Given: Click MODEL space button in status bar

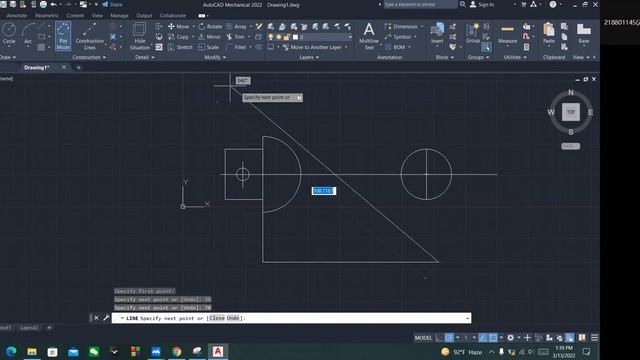Looking at the screenshot, I should [423, 338].
